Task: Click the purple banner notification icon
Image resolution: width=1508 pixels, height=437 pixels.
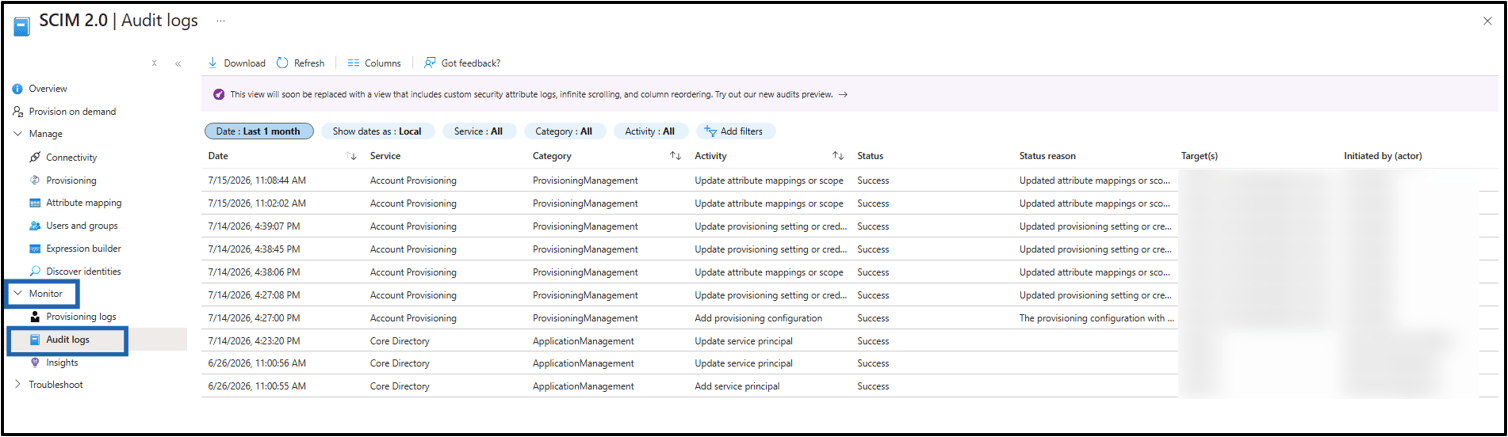Action: coord(219,94)
